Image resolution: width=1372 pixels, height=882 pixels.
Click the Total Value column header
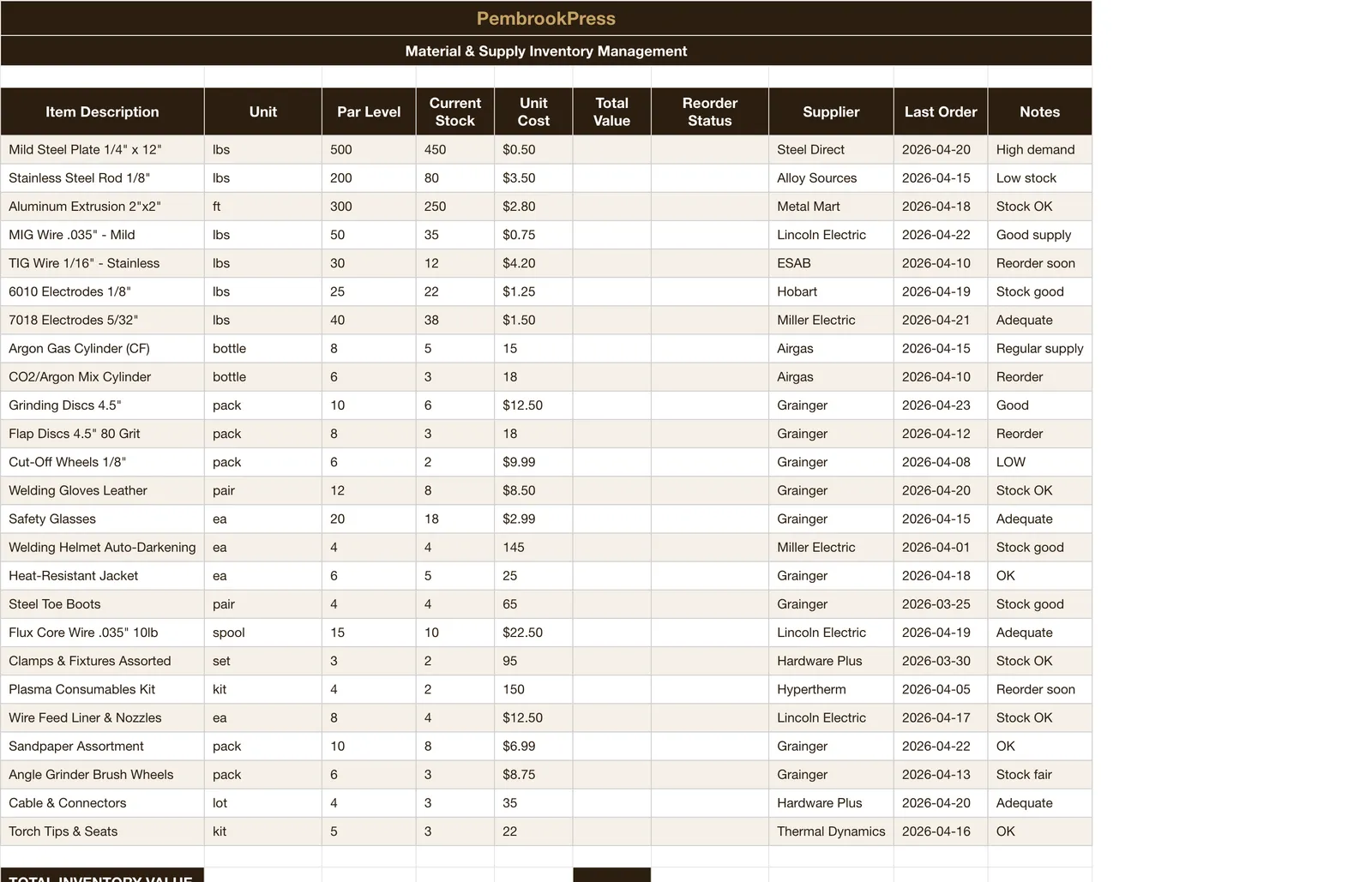pyautogui.click(x=611, y=111)
